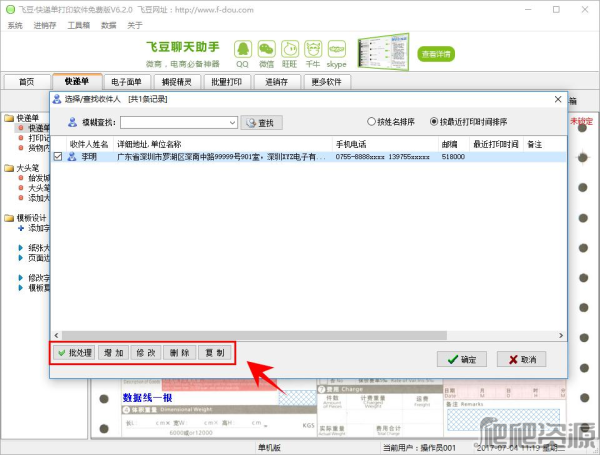600x455 pixels.
Task: Click the horizontal scrollbar right arrow
Action: 561,335
